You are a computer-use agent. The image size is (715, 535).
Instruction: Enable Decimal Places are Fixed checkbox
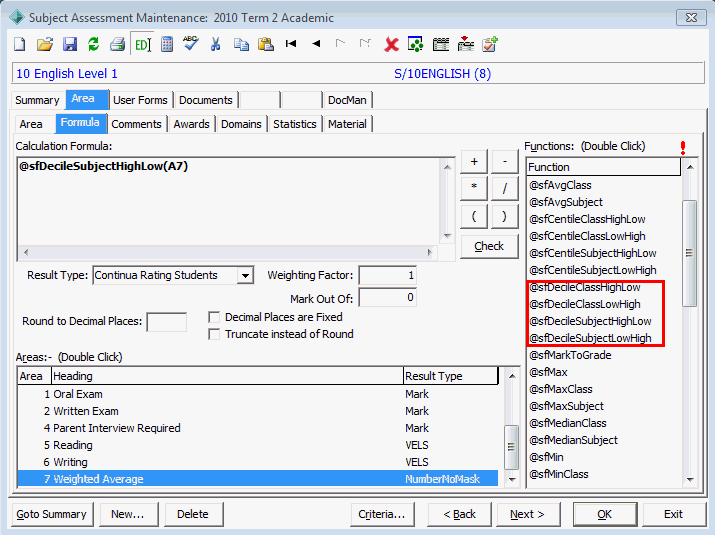(214, 317)
